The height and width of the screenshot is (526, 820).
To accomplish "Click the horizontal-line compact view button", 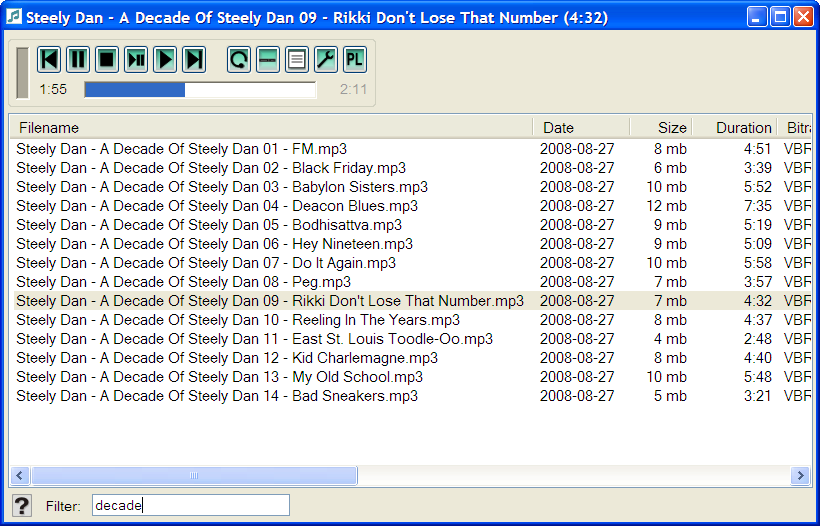I will pos(268,60).
